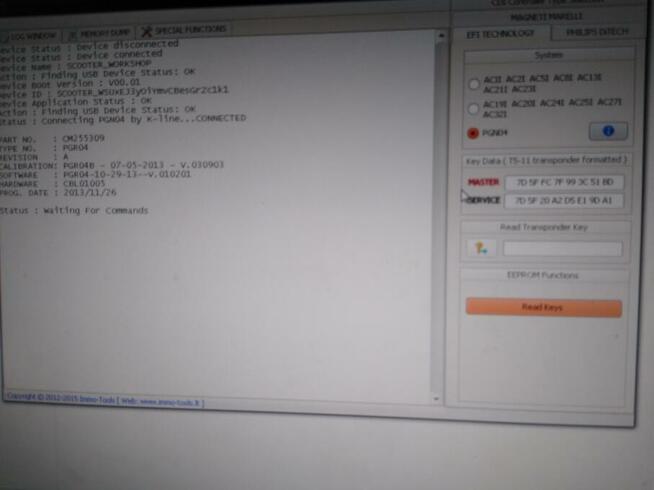The width and height of the screenshot is (654, 490).
Task: Switch to the MEMORY DUMP tab
Action: (x=100, y=33)
